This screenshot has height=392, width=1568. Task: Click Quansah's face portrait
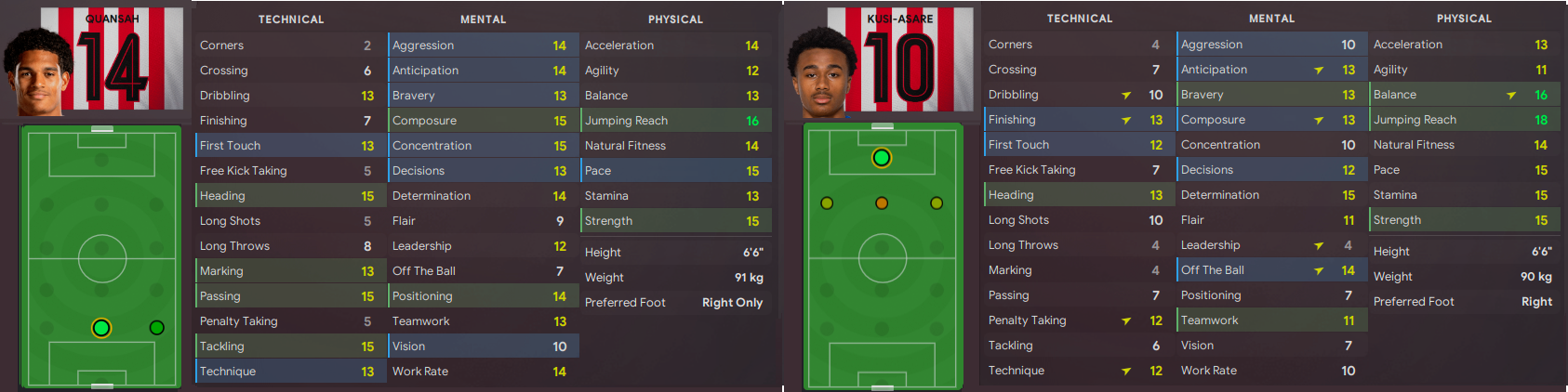(37, 72)
